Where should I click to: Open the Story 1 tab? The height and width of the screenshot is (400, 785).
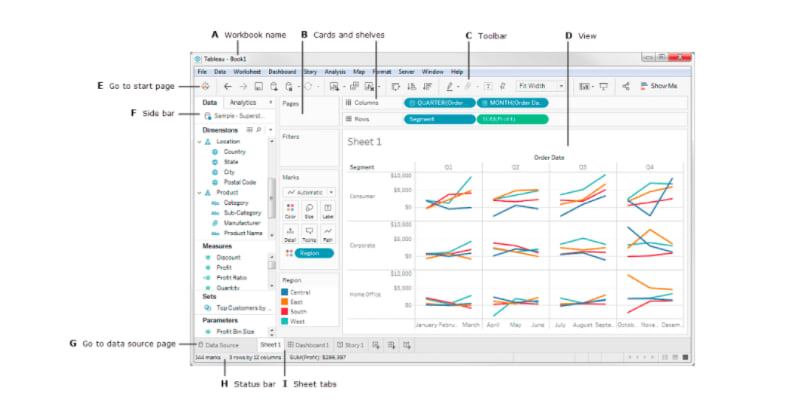click(350, 345)
